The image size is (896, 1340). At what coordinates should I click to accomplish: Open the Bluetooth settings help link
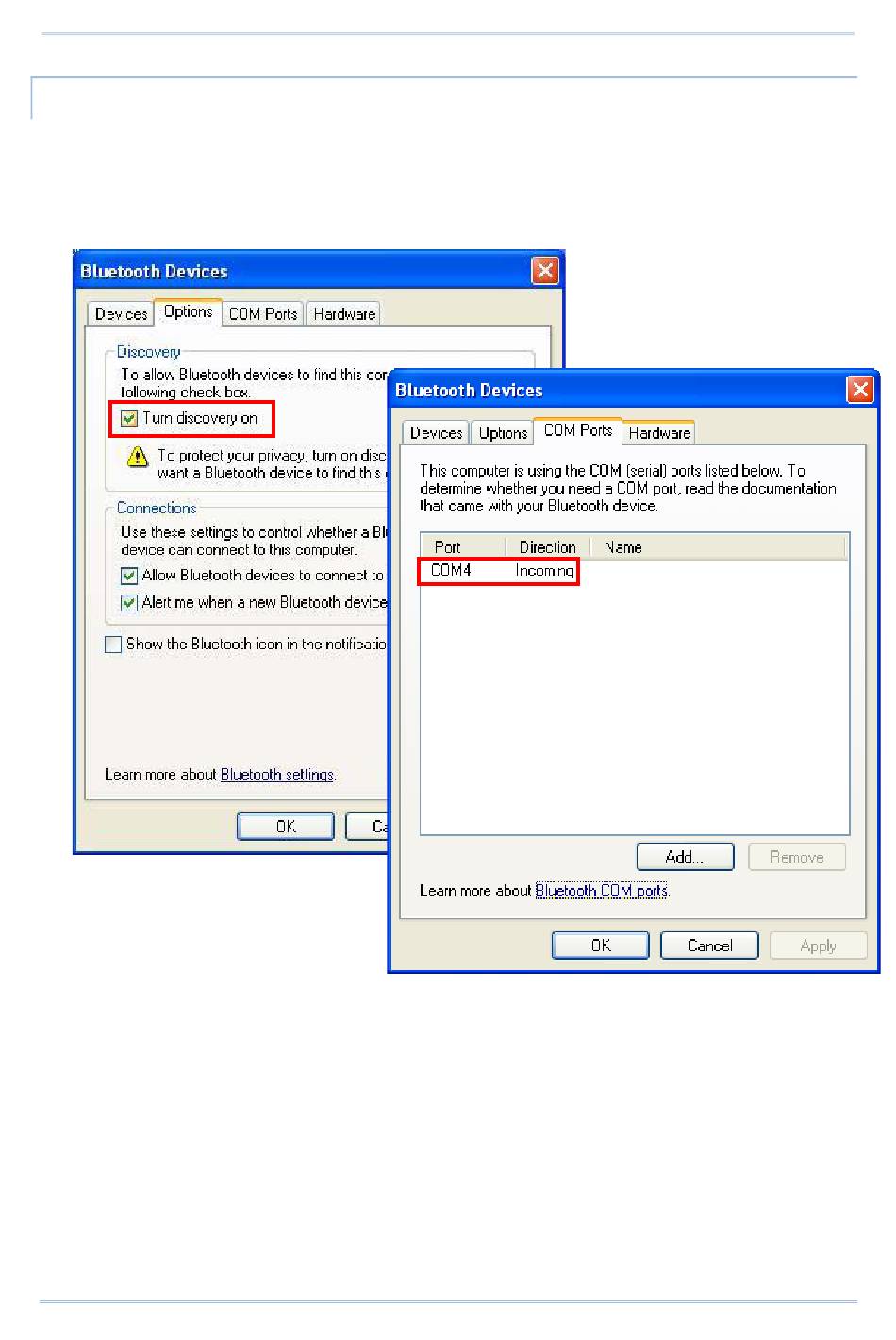[x=277, y=775]
